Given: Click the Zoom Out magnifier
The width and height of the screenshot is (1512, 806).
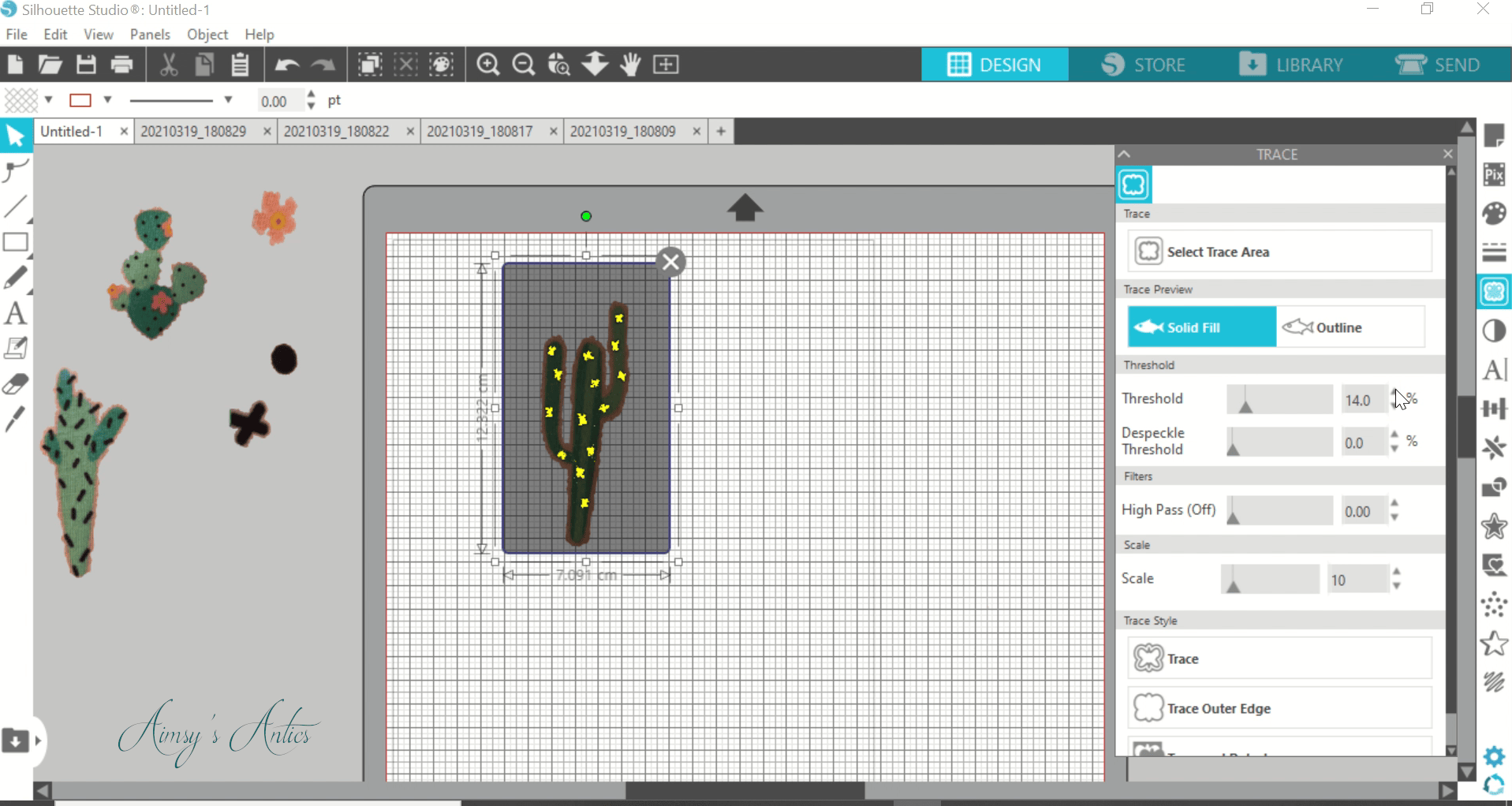Looking at the screenshot, I should 524,65.
